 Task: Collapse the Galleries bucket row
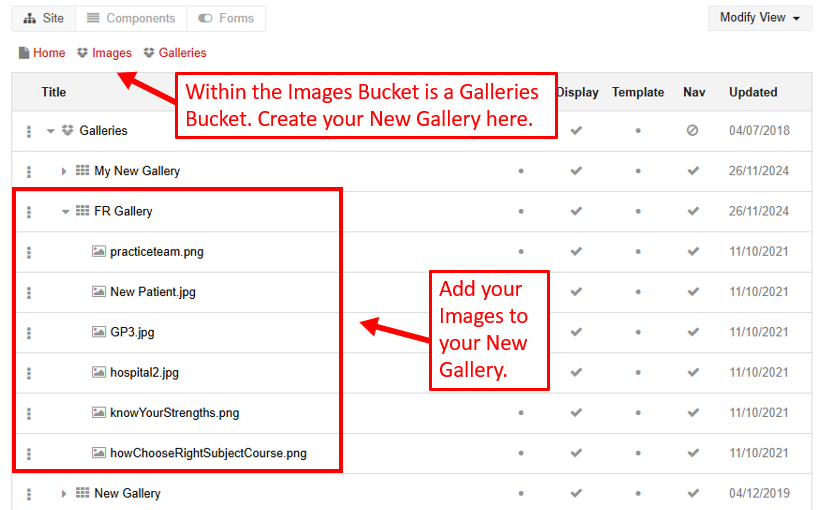tap(50, 131)
